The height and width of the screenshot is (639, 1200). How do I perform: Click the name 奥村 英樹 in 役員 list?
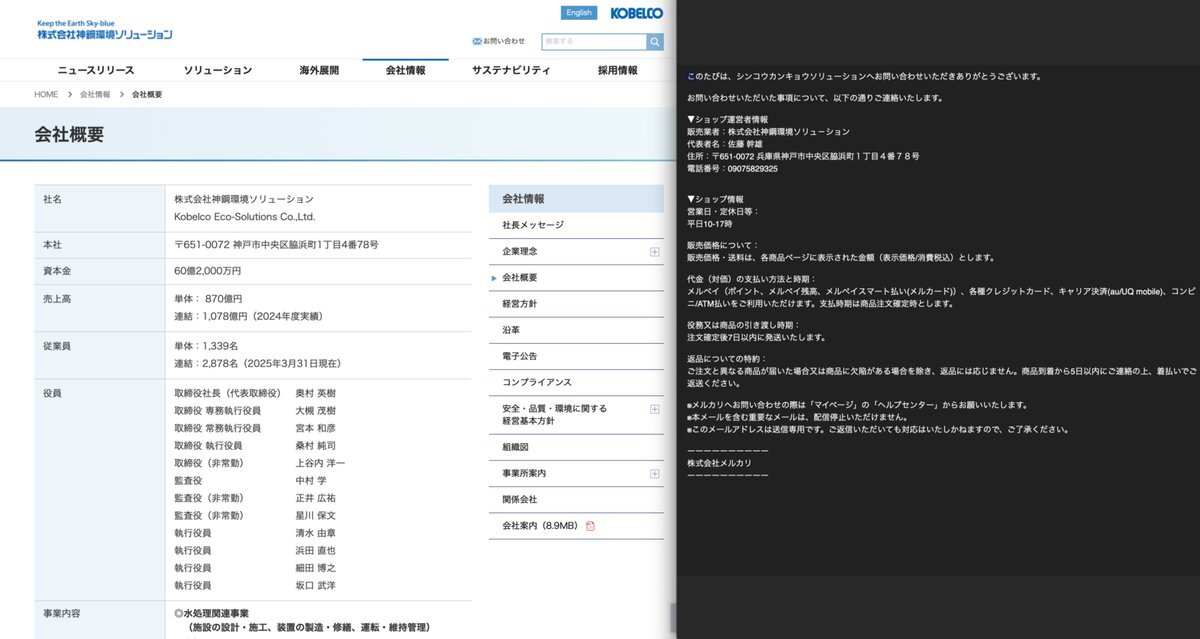(316, 393)
